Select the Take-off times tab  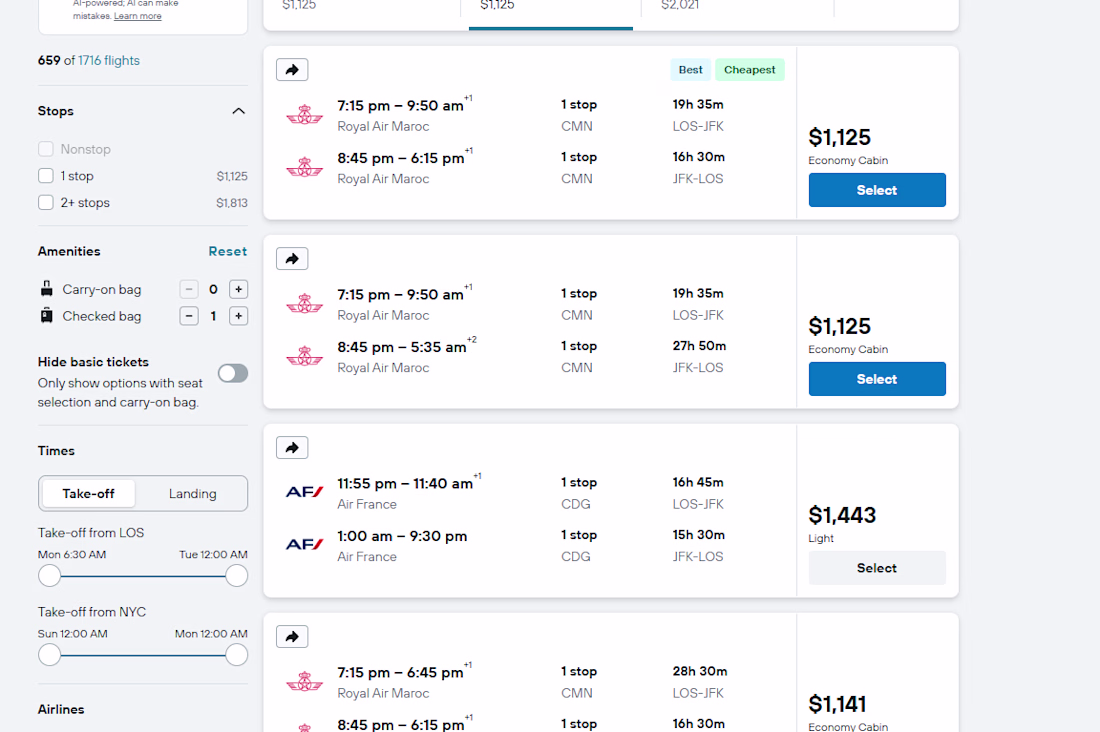tap(88, 493)
